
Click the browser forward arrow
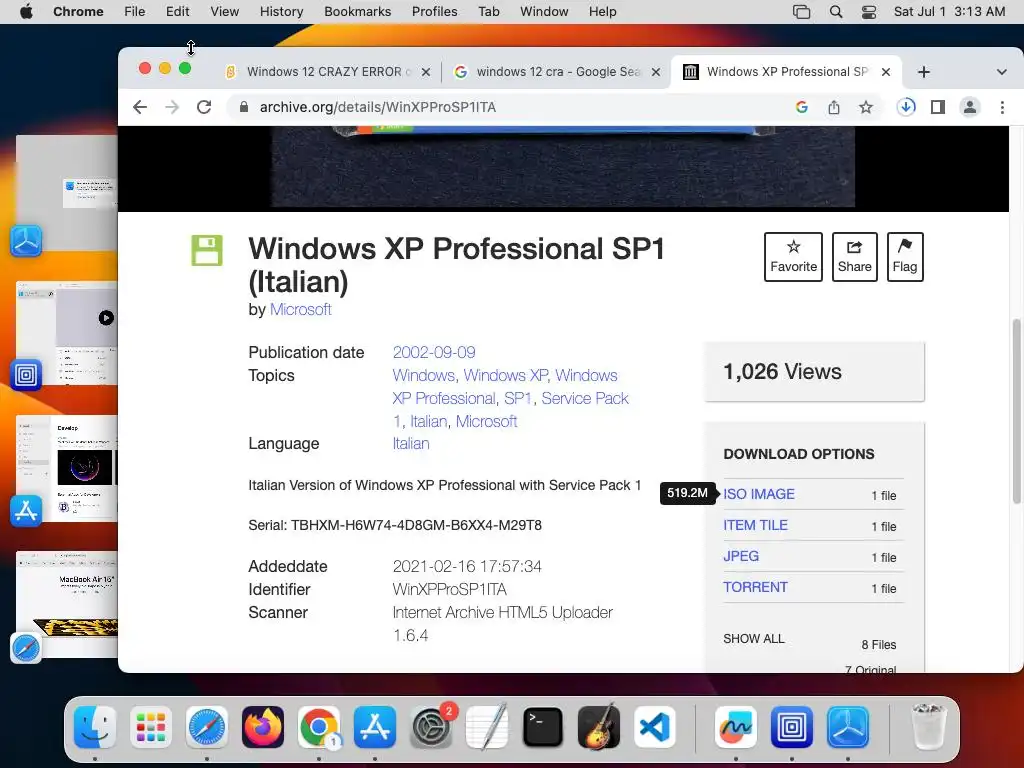(x=172, y=107)
